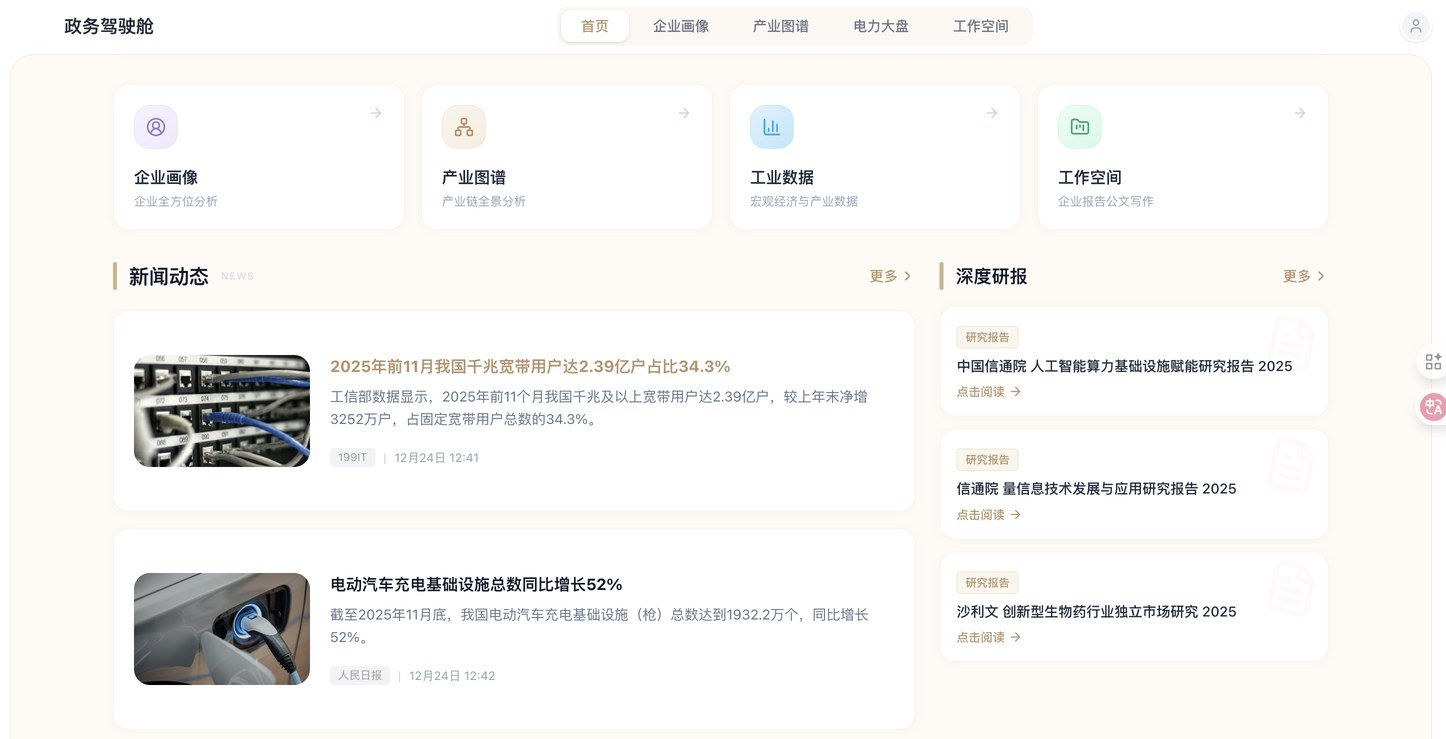Open the user profile avatar icon

point(1415,27)
